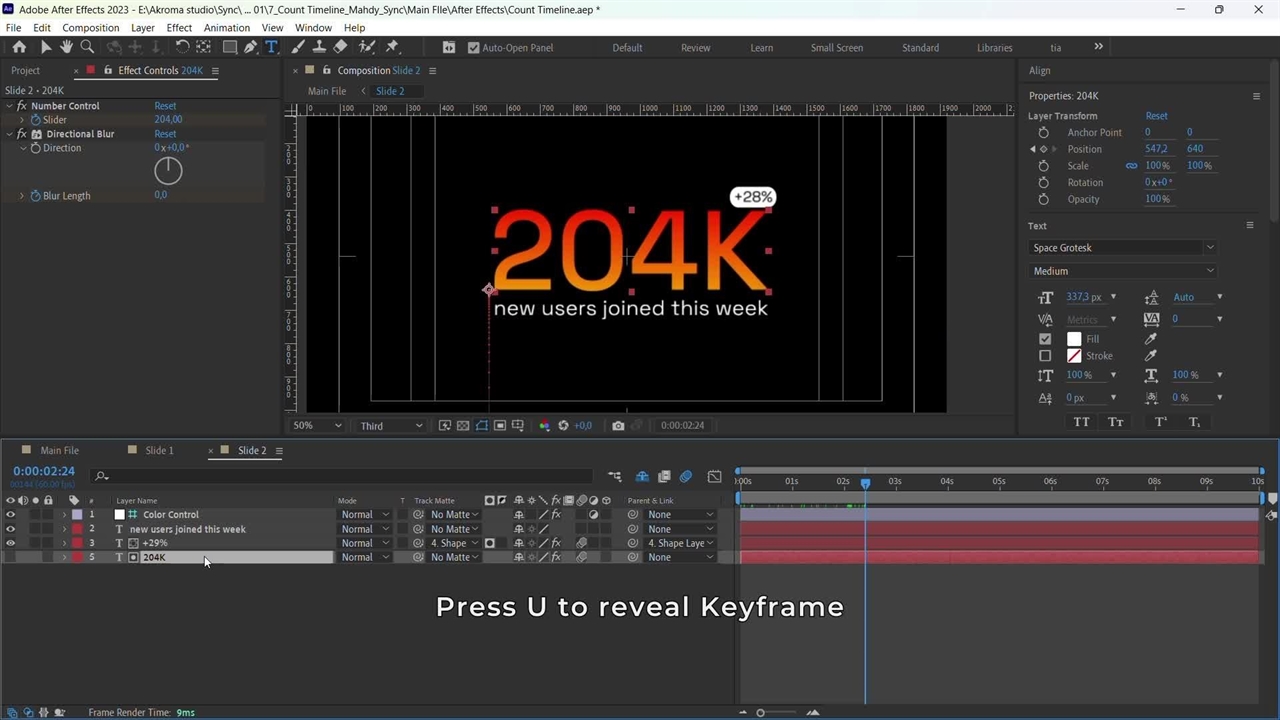
Task: Click the Rotation stopwatch icon
Action: click(1043, 183)
